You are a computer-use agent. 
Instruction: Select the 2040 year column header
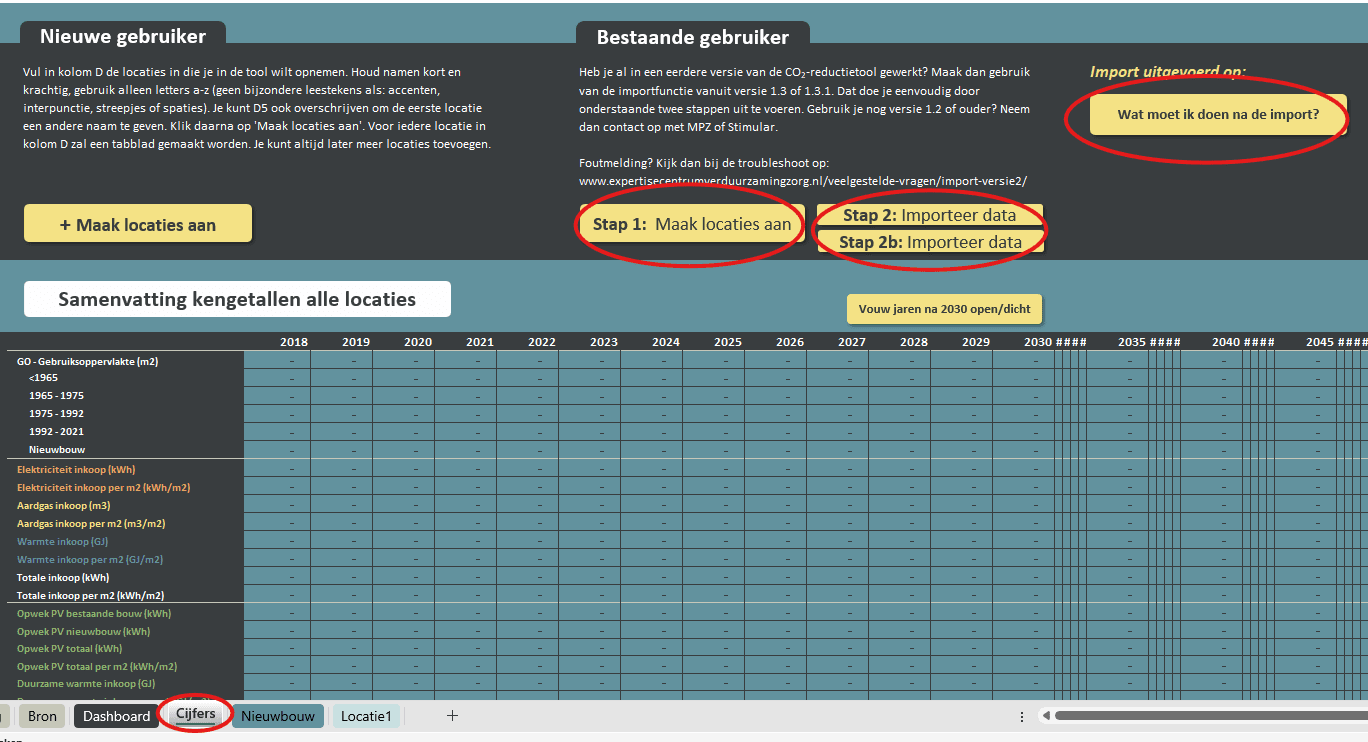(x=1226, y=342)
